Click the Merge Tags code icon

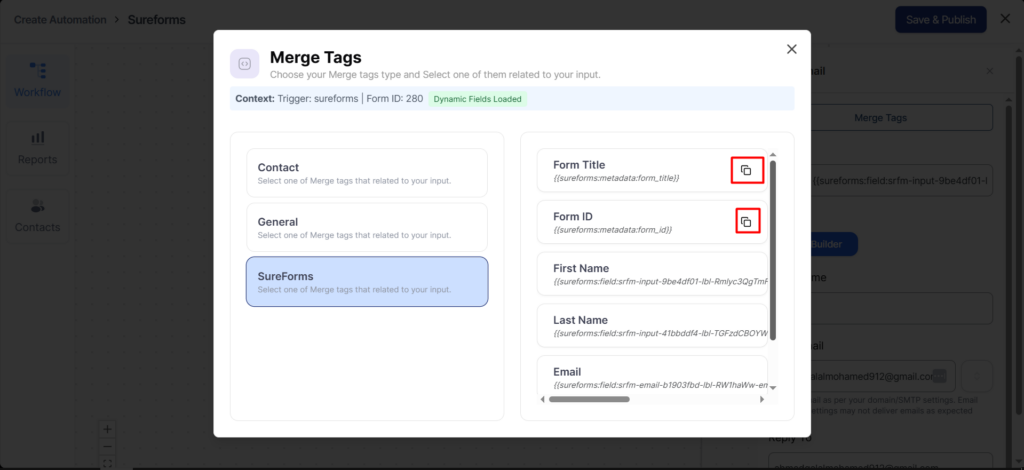(245, 64)
